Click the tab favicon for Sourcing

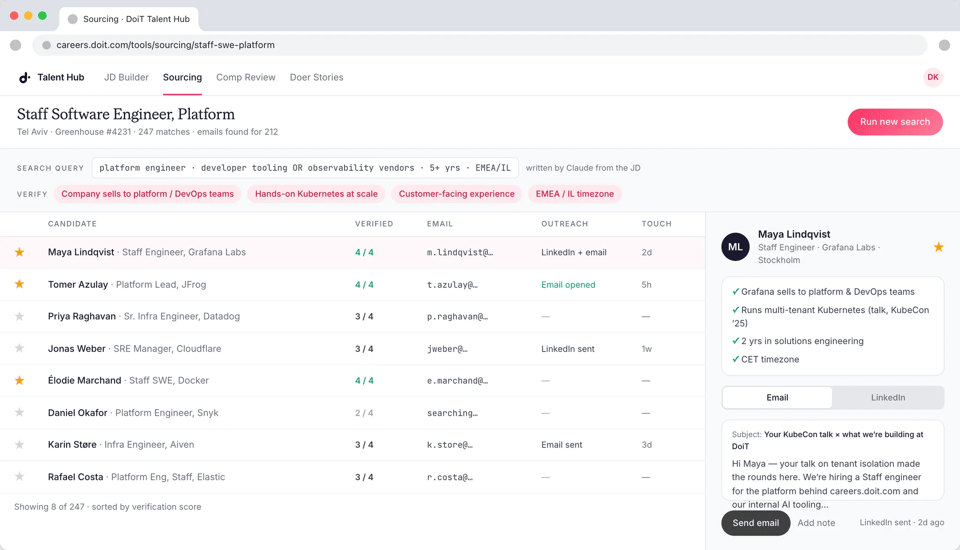pos(72,19)
